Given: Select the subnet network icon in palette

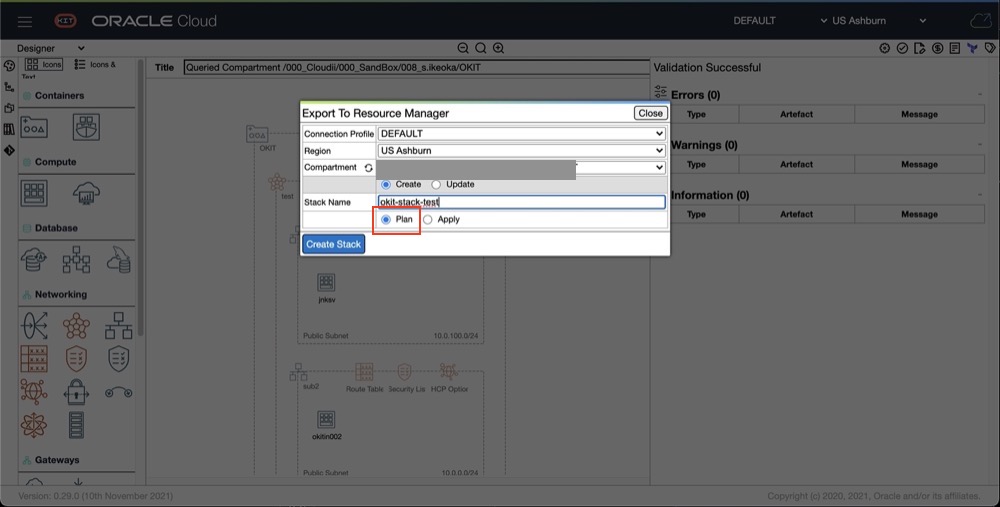Looking at the screenshot, I should 119,326.
